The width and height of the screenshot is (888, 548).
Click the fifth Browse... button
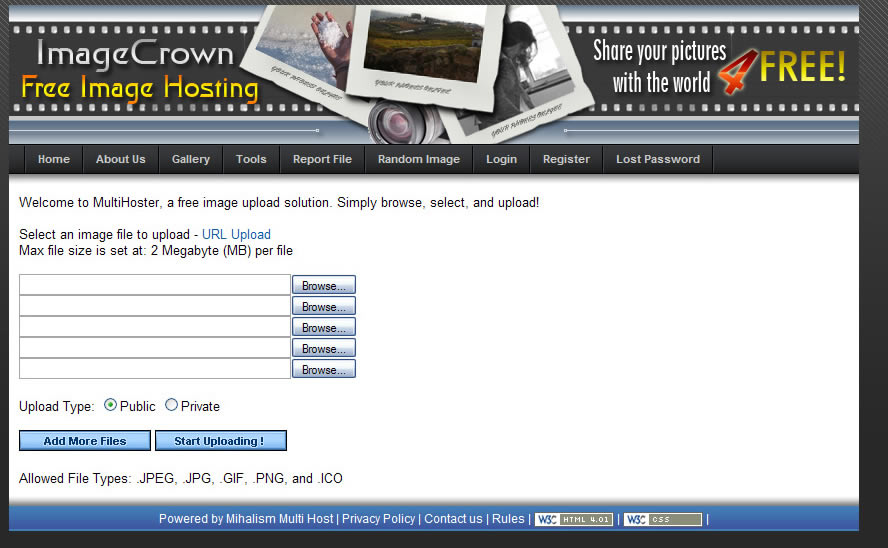pyautogui.click(x=324, y=369)
